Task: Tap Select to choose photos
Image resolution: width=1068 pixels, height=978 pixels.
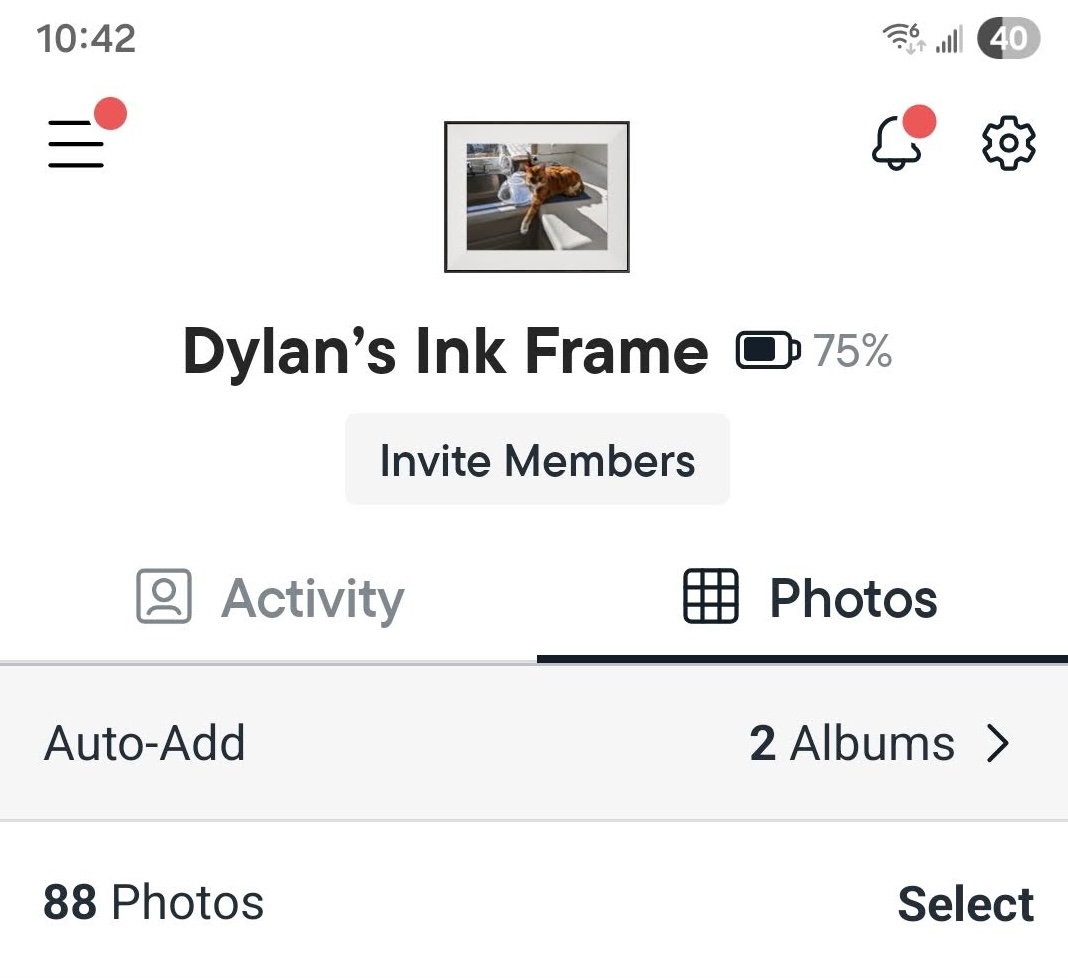Action: point(965,904)
